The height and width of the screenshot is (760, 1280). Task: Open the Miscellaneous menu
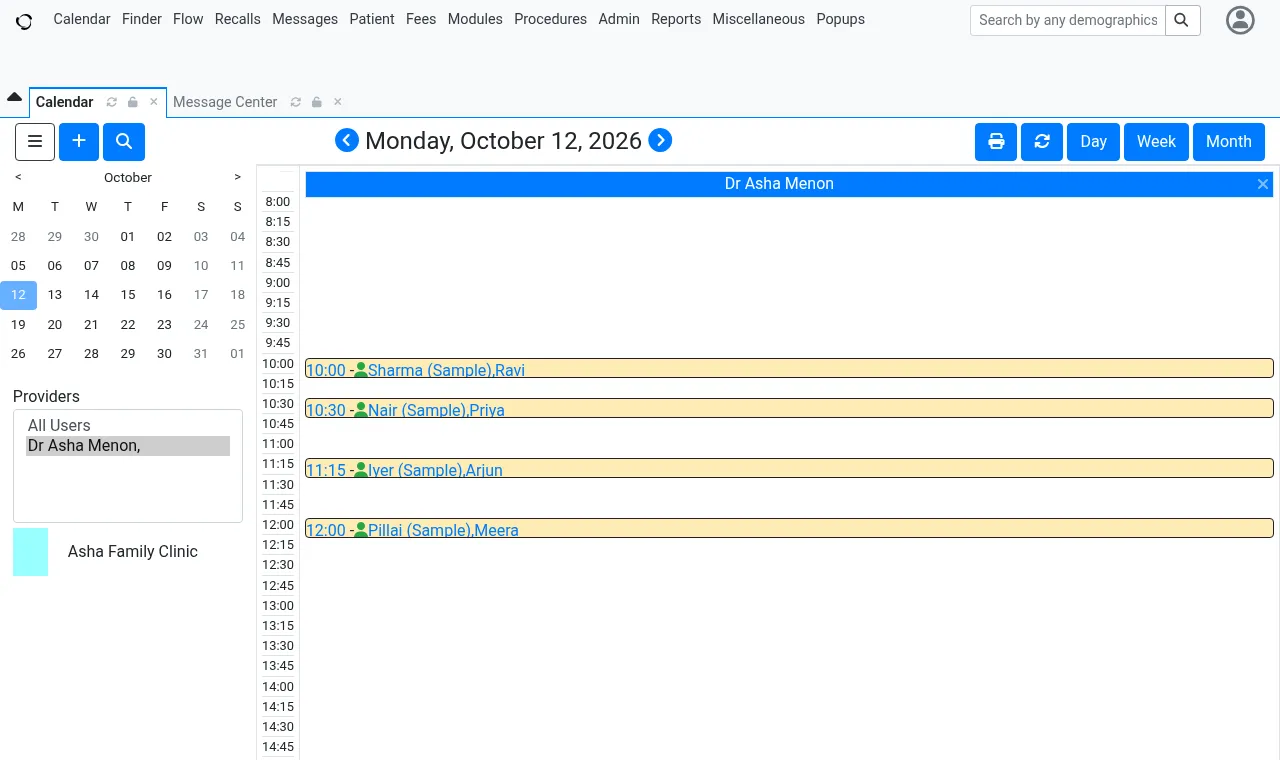(759, 19)
